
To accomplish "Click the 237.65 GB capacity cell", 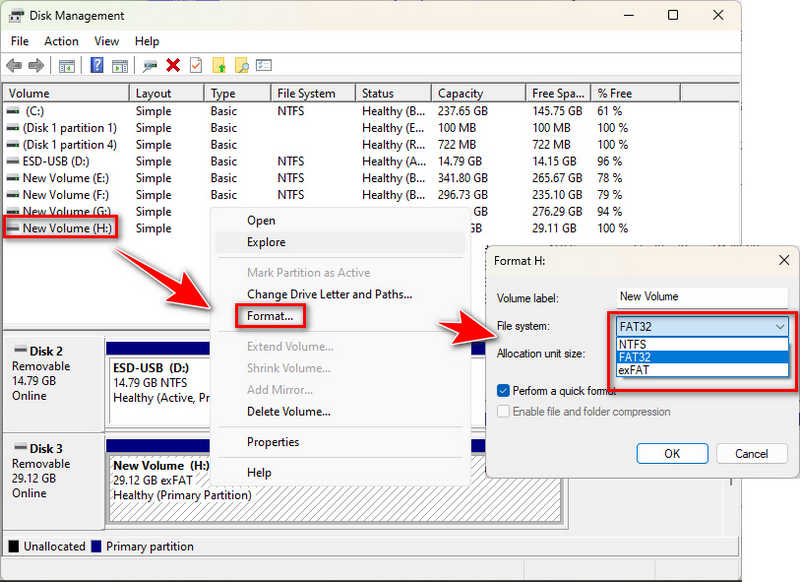I will (x=462, y=111).
